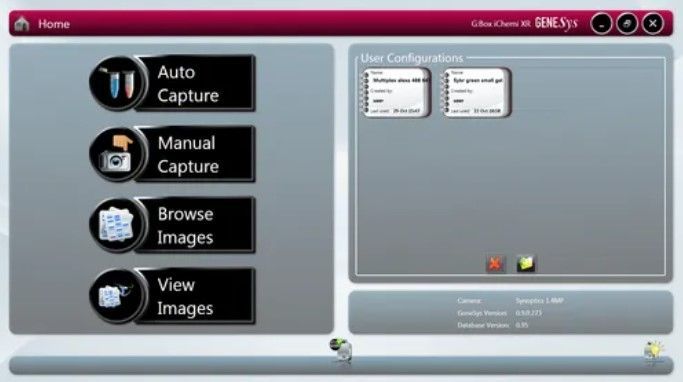The image size is (683, 382).
Task: Click the yellow lightbulb icon at bottom right
Action: [x=653, y=351]
